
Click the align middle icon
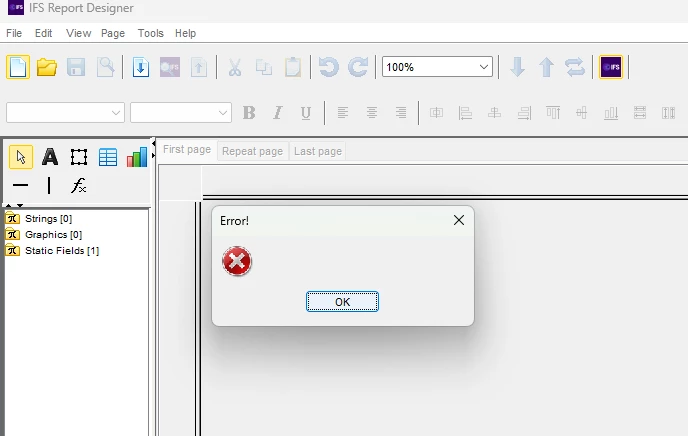[581, 113]
